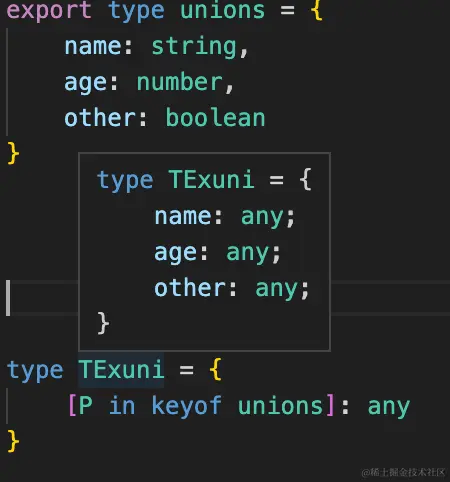Click the age: any line in the tooltip
Viewport: 450px width, 482px height.
coord(218,253)
